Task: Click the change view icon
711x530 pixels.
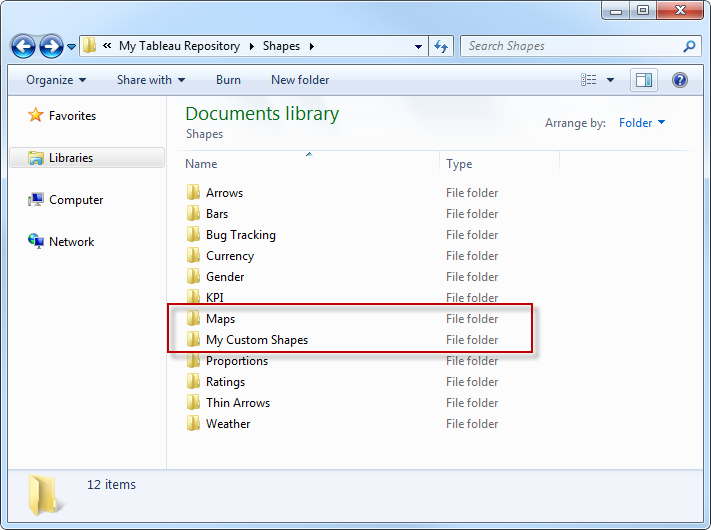Action: coord(589,80)
